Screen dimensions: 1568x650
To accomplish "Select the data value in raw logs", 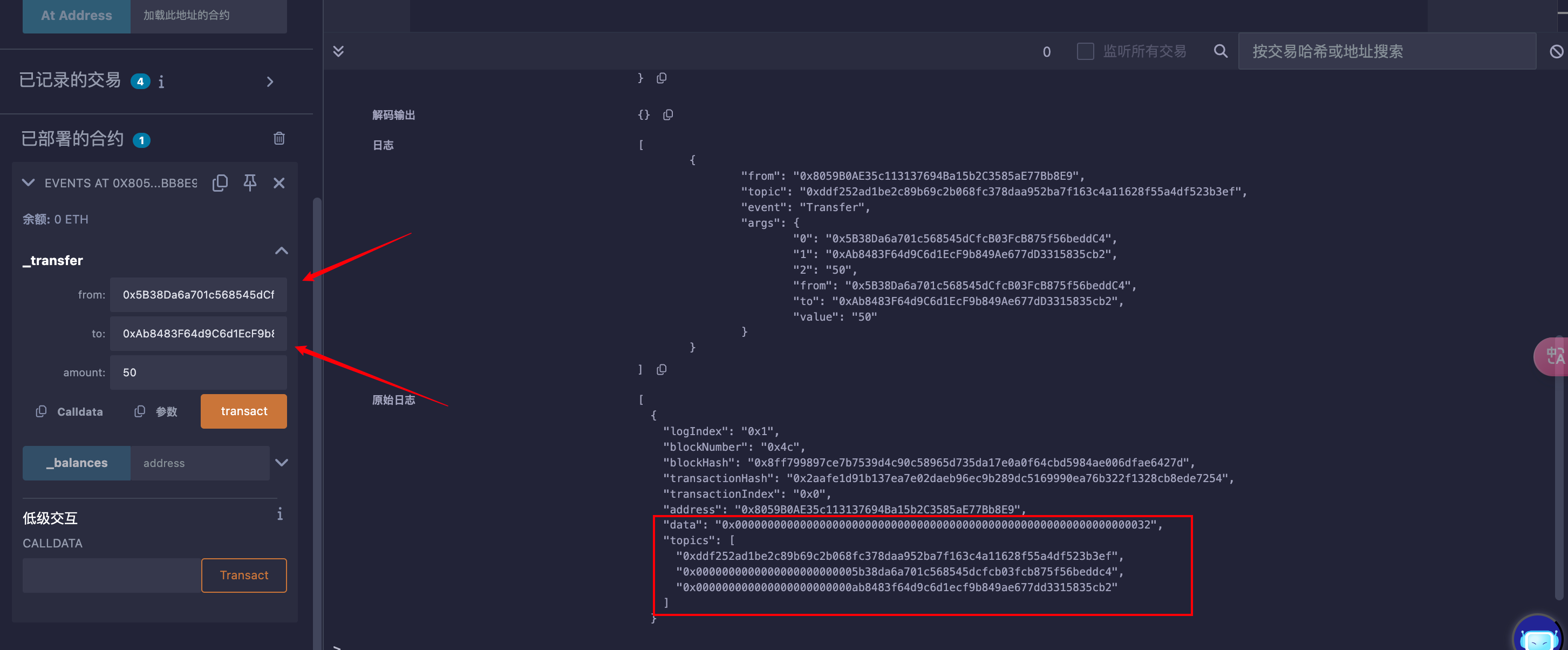I will [x=936, y=525].
